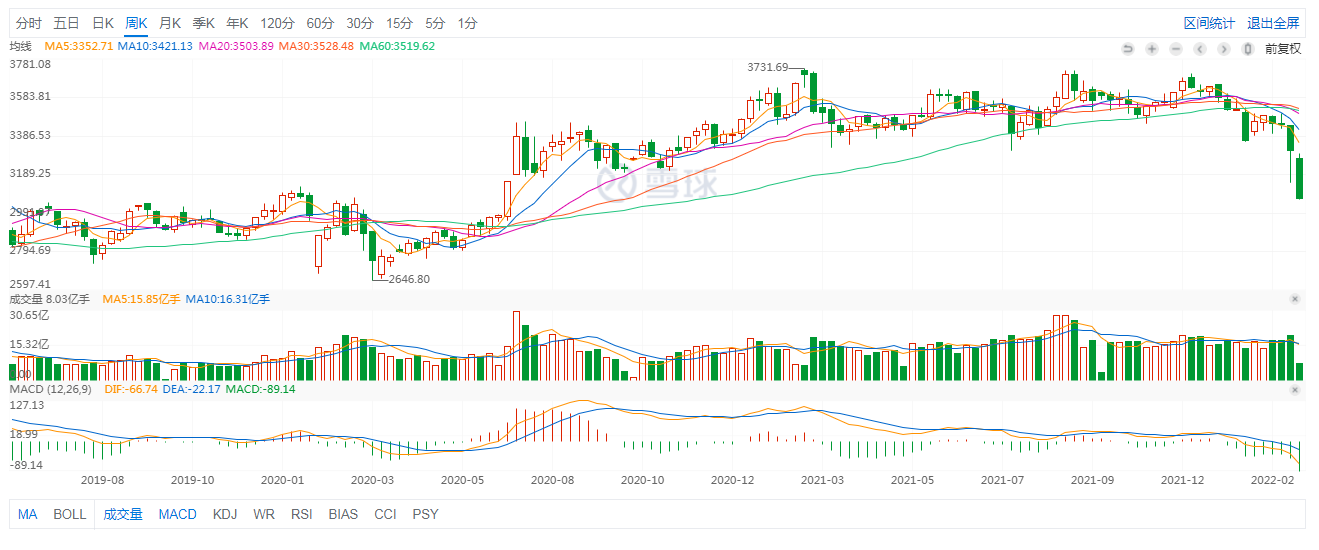Screen dimensions: 1319x550
Task: Click the 2022-02 date axis label
Action: [1271, 480]
